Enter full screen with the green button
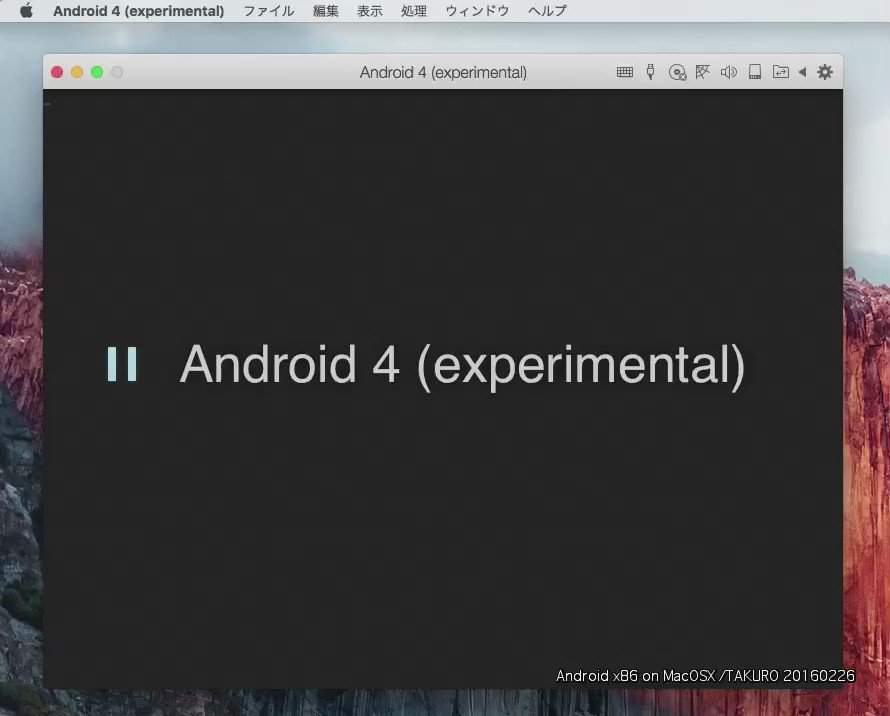Viewport: 890px width, 716px height. point(97,72)
